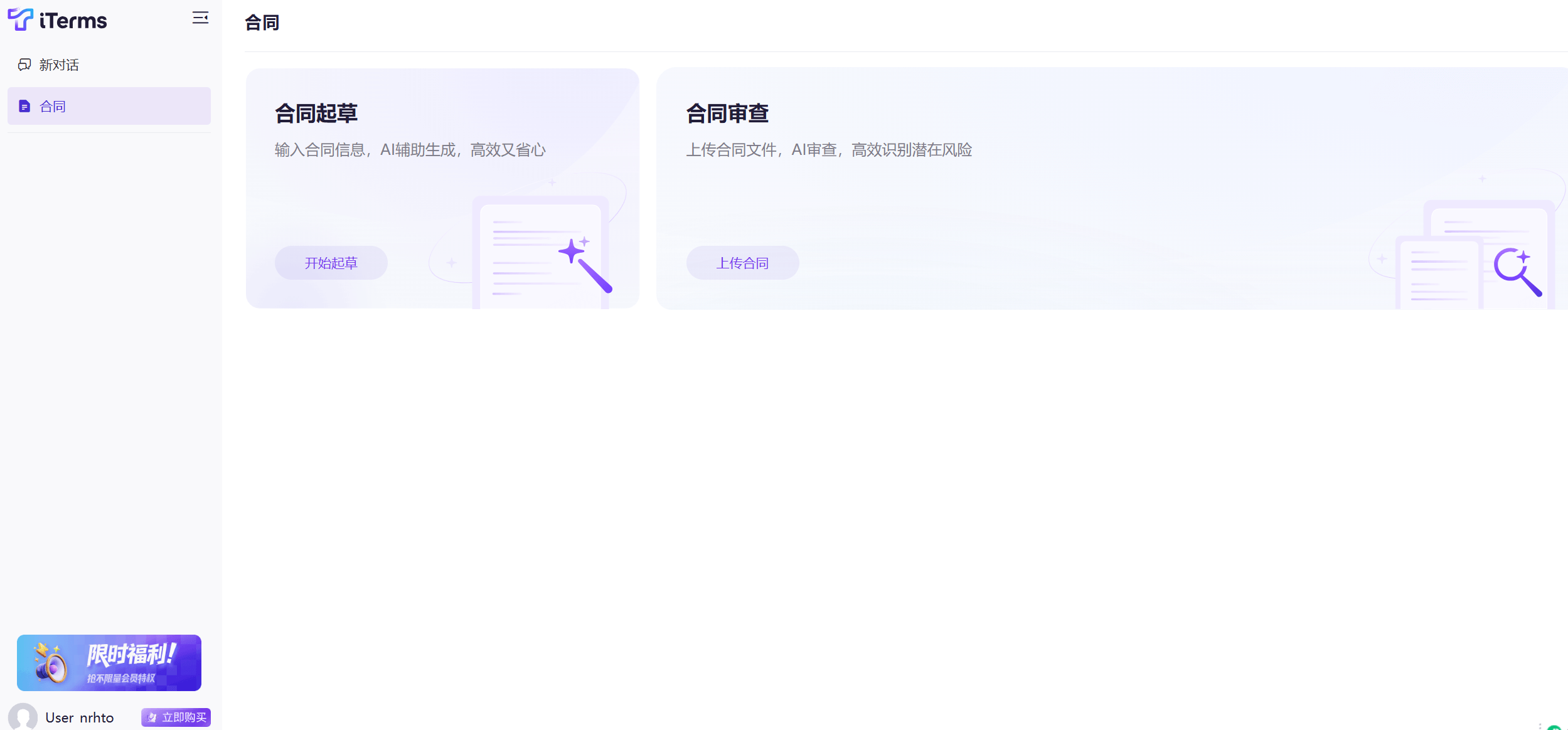The image size is (1568, 730).
Task: Click the document icon next to 合同
Action: coord(24,106)
